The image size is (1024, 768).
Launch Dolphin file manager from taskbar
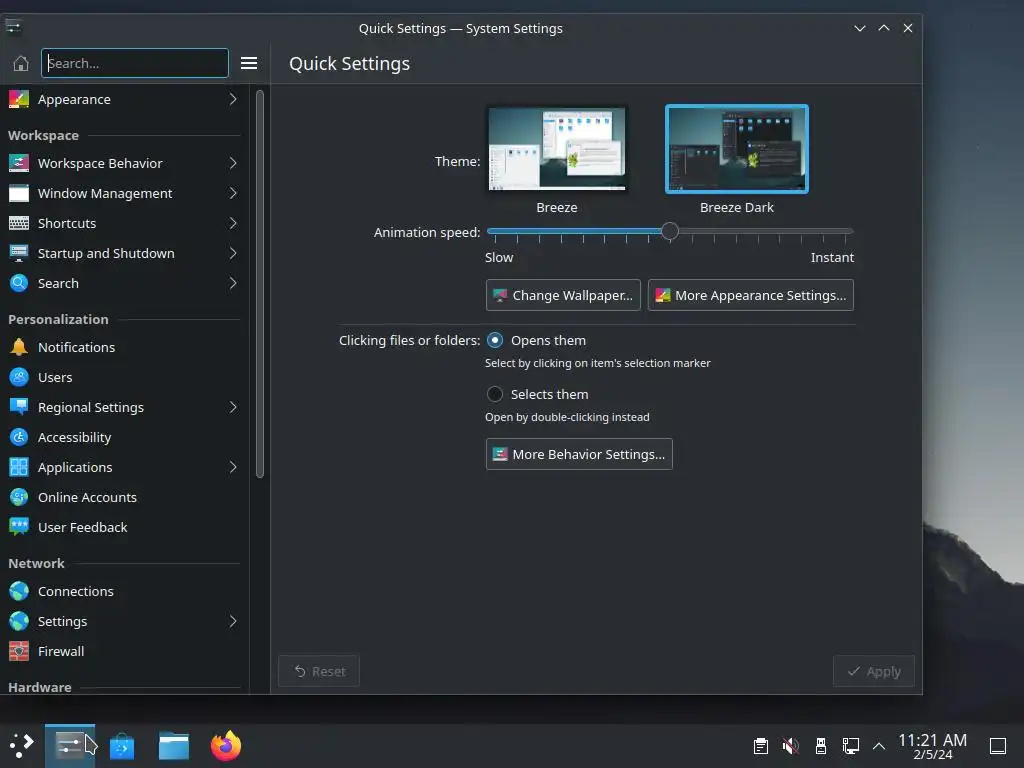[x=174, y=746]
